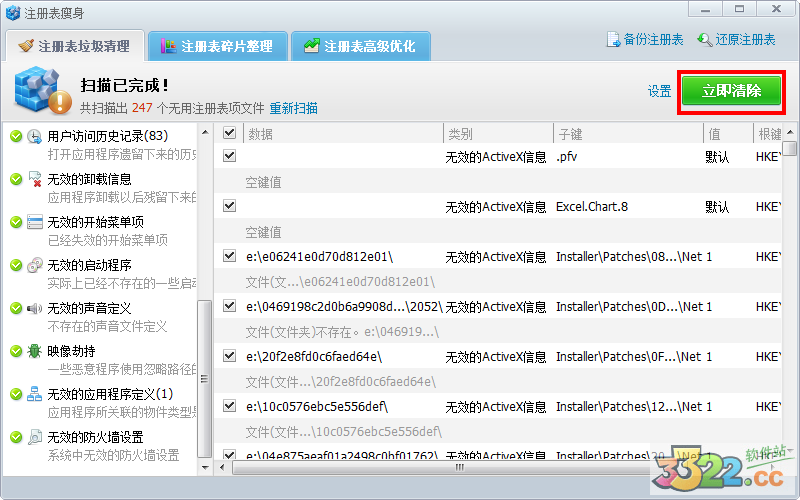Click the results table scroll-up arrow
Screen dimensions: 800x500
[790, 132]
